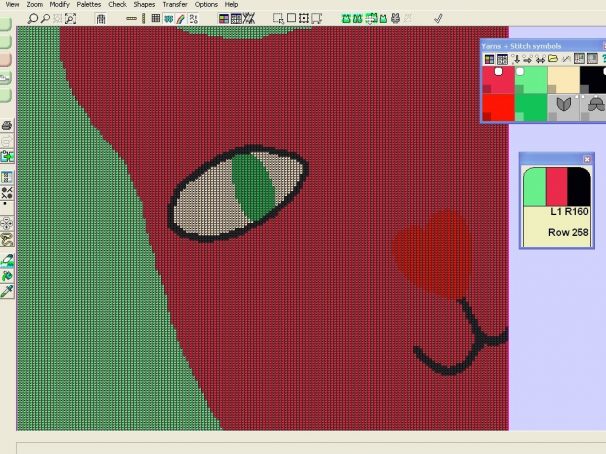The height and width of the screenshot is (454, 606).
Task: Select the bright red yarn swatch
Action: (497, 106)
